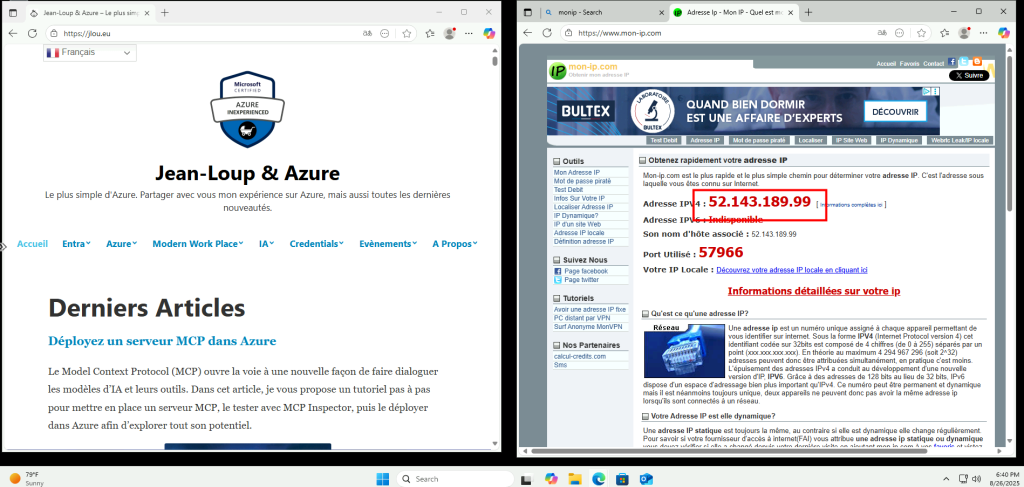Open article Déployez un serveur MCP dans Azure

click(x=162, y=341)
